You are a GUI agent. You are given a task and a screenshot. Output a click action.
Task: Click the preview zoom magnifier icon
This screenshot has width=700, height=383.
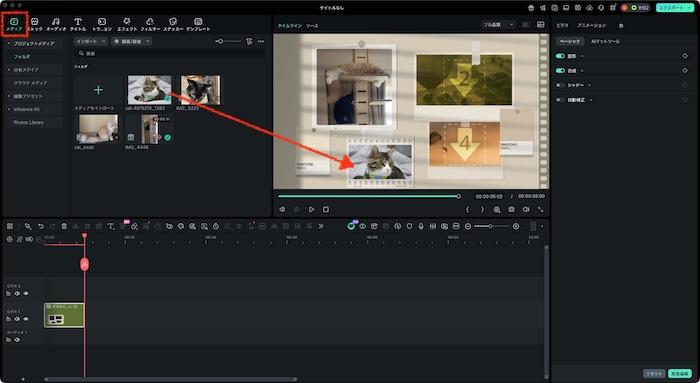(x=497, y=209)
